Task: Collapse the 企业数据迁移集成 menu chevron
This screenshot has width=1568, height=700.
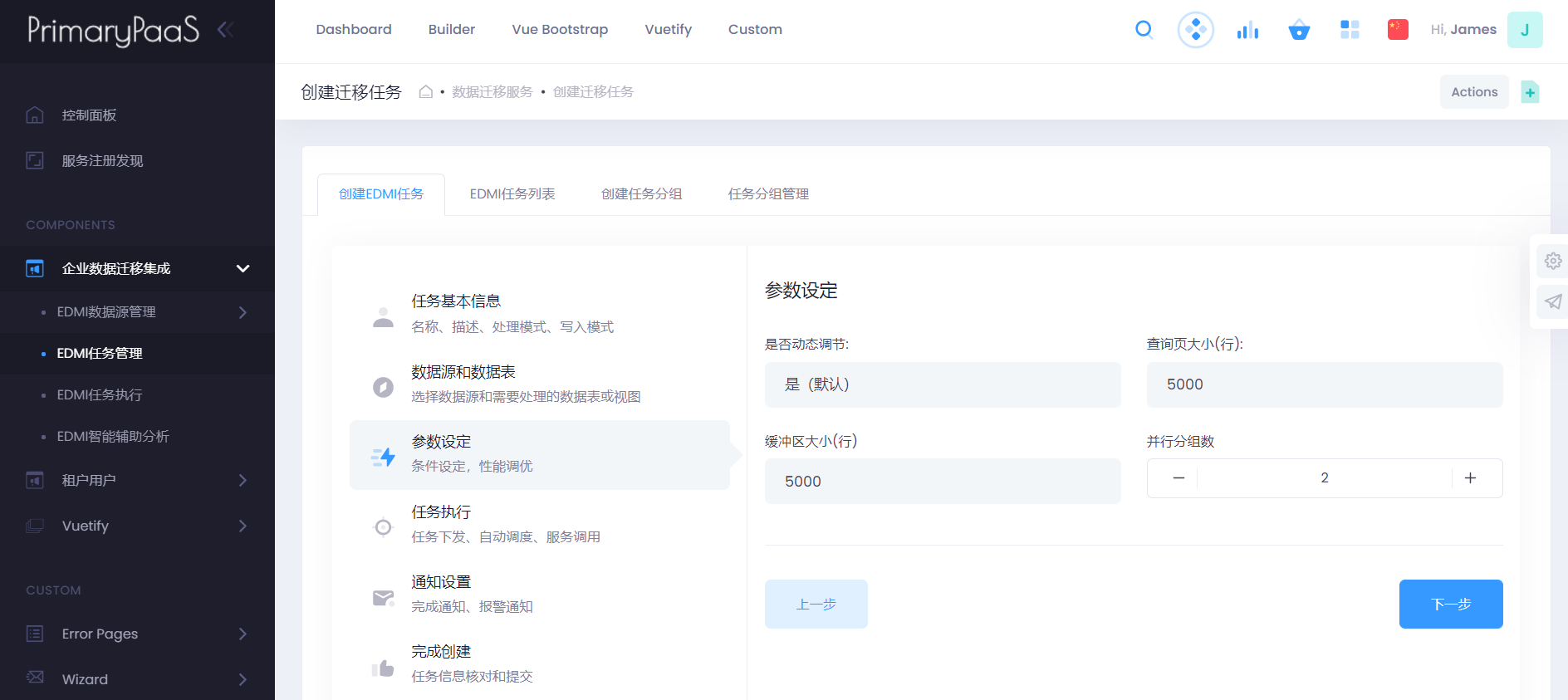Action: pos(243,268)
